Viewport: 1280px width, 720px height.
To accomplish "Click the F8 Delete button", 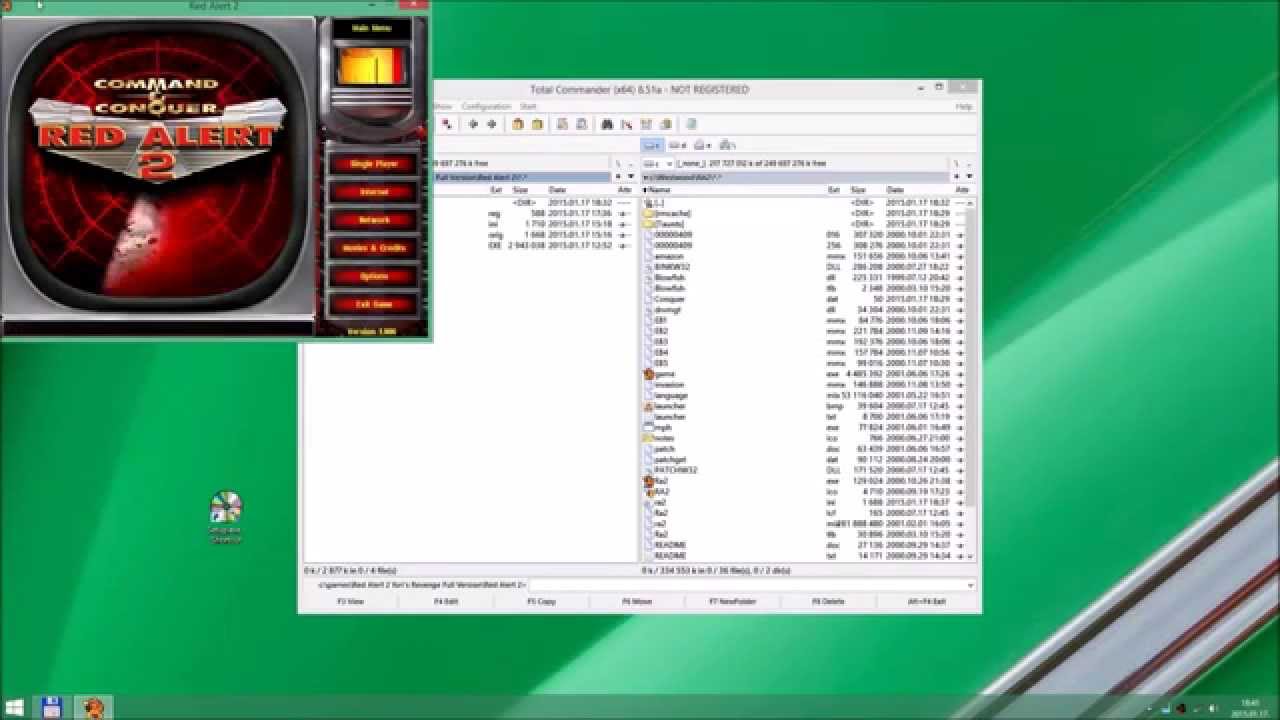I will click(x=828, y=601).
